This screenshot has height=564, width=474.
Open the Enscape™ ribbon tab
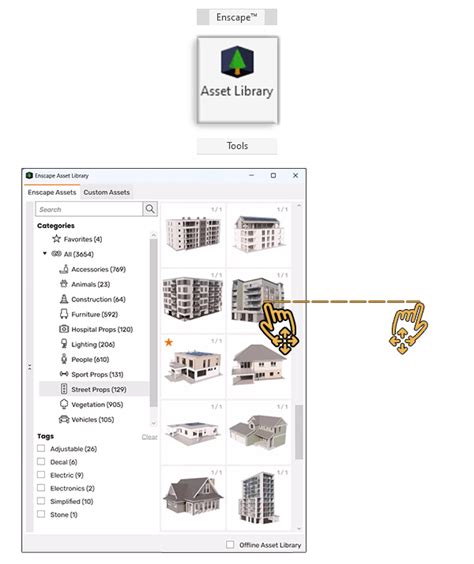point(237,17)
